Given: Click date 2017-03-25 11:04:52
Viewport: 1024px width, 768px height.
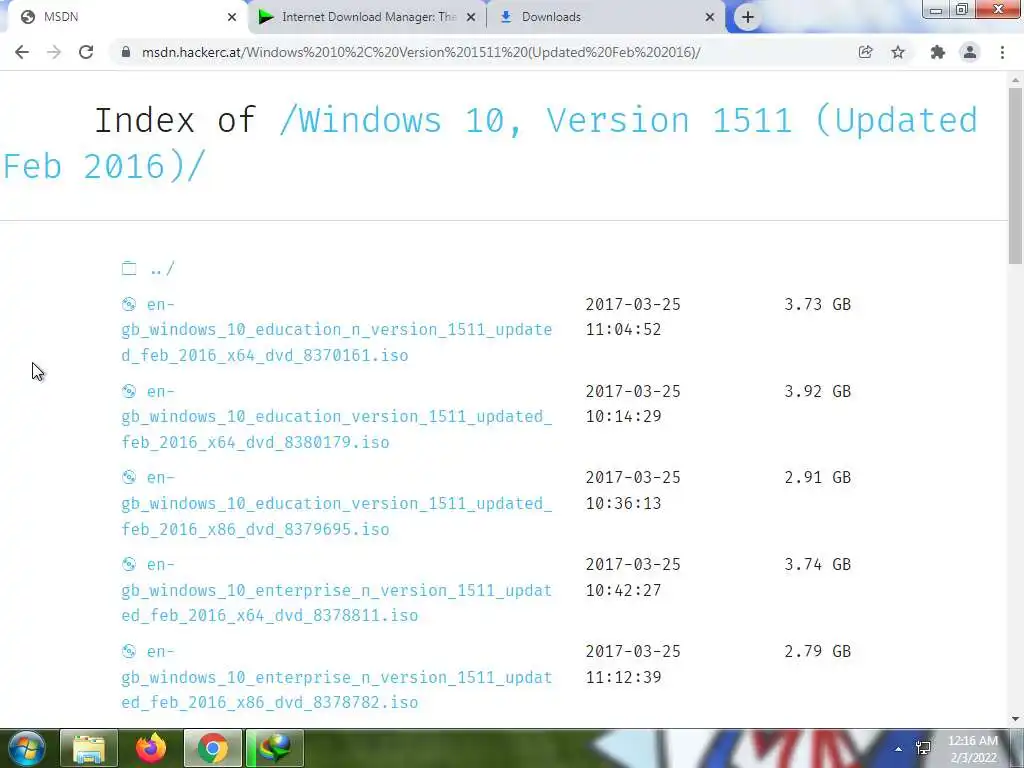Looking at the screenshot, I should click(x=633, y=317).
